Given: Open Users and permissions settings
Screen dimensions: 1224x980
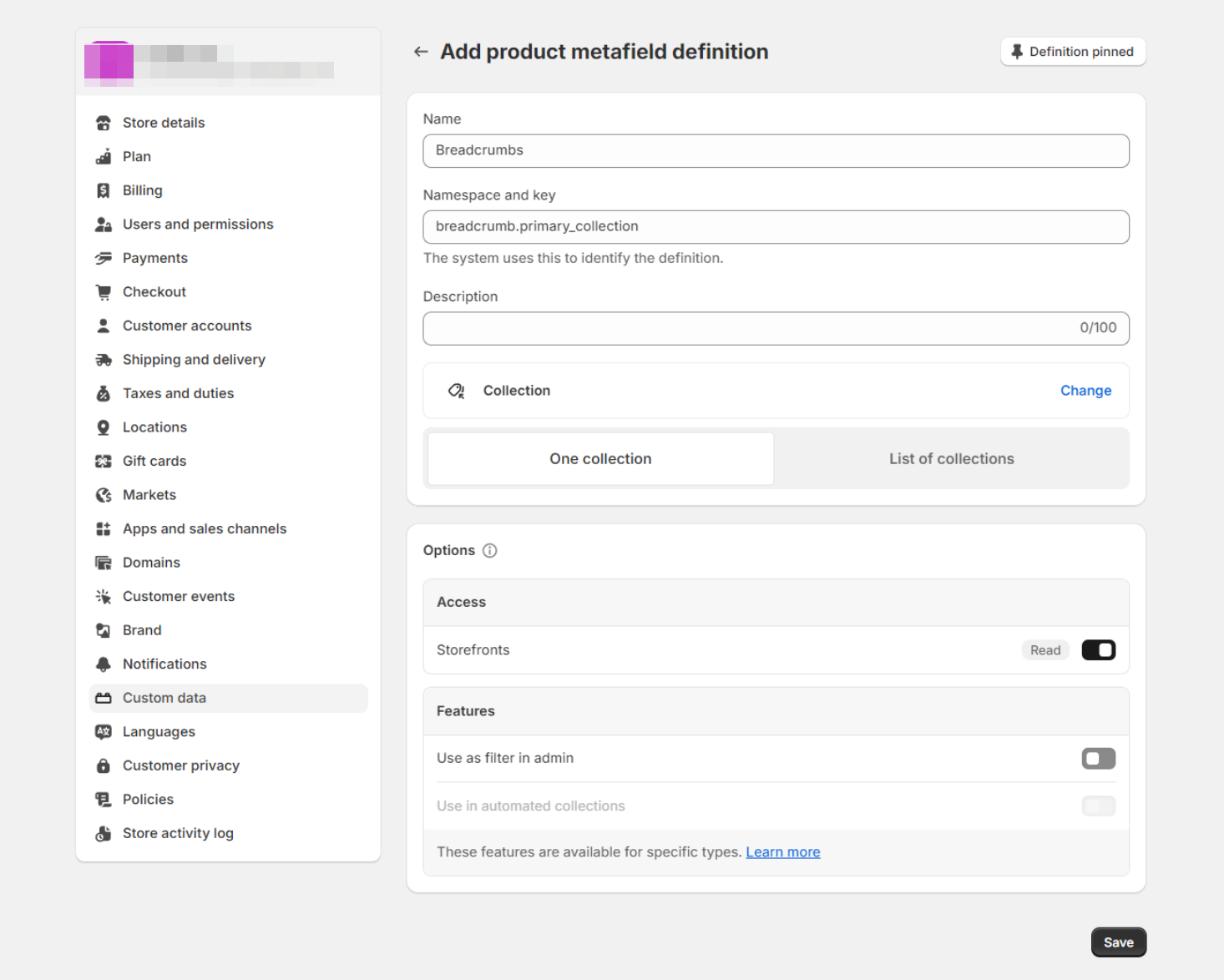Looking at the screenshot, I should 198,225.
